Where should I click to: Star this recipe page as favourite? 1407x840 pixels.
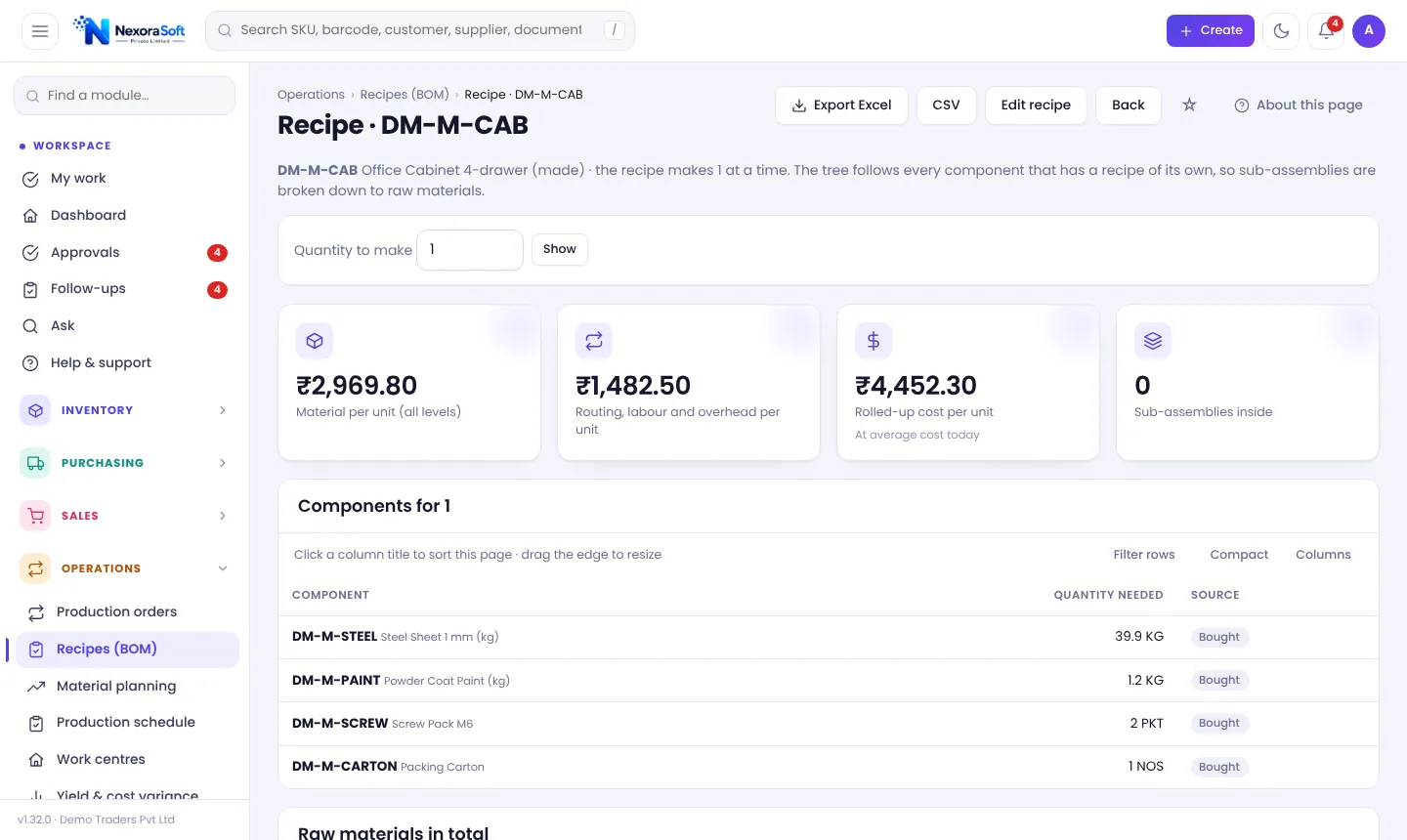(1189, 105)
